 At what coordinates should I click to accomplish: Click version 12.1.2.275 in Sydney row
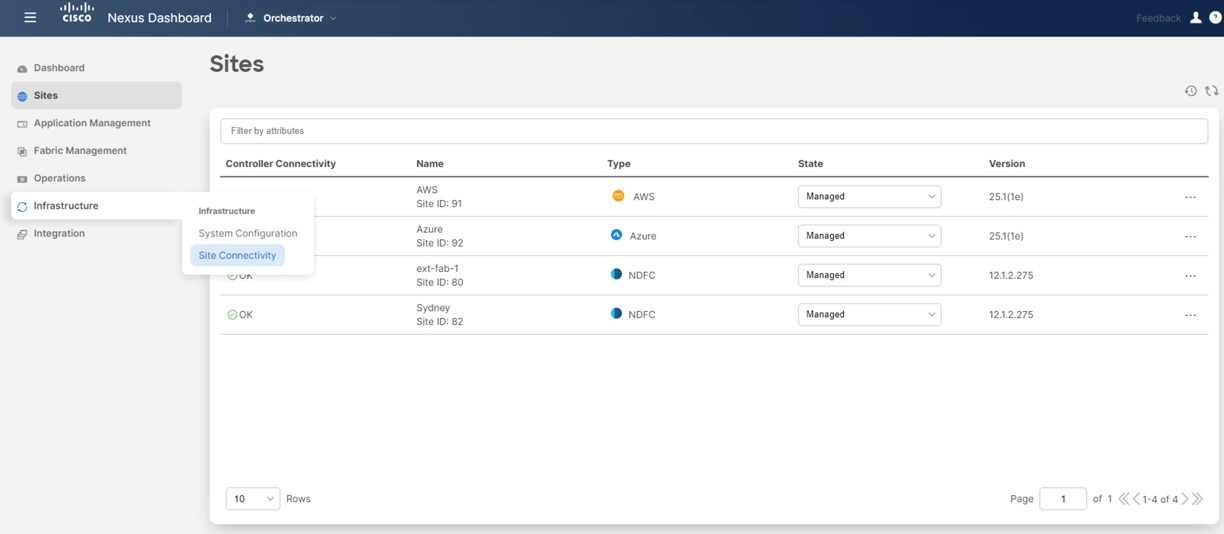coord(1011,315)
